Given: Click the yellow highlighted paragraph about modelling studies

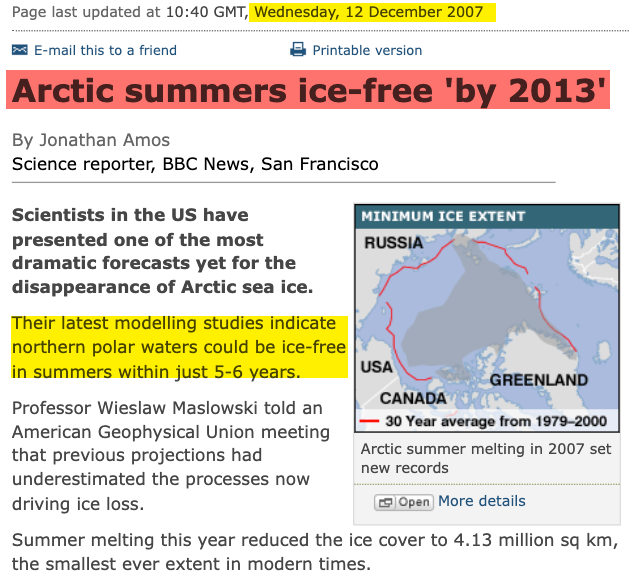Looking at the screenshot, I should tap(179, 348).
